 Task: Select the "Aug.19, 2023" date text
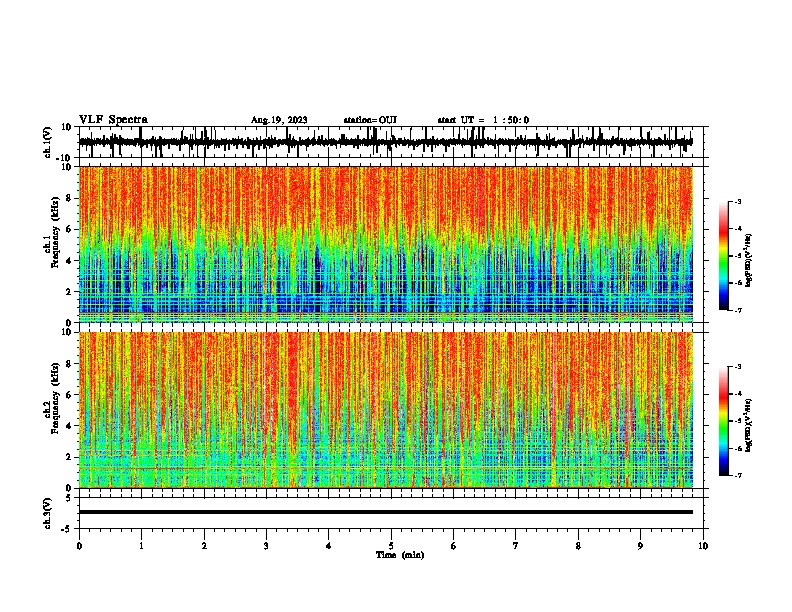[279, 120]
